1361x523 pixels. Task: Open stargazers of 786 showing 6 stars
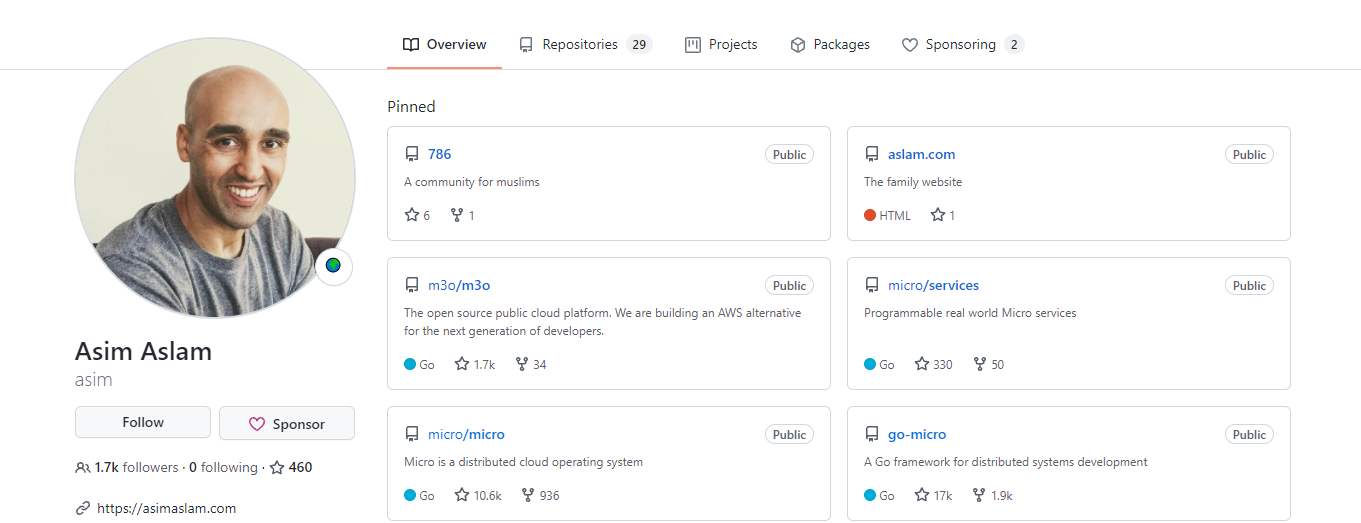point(417,215)
